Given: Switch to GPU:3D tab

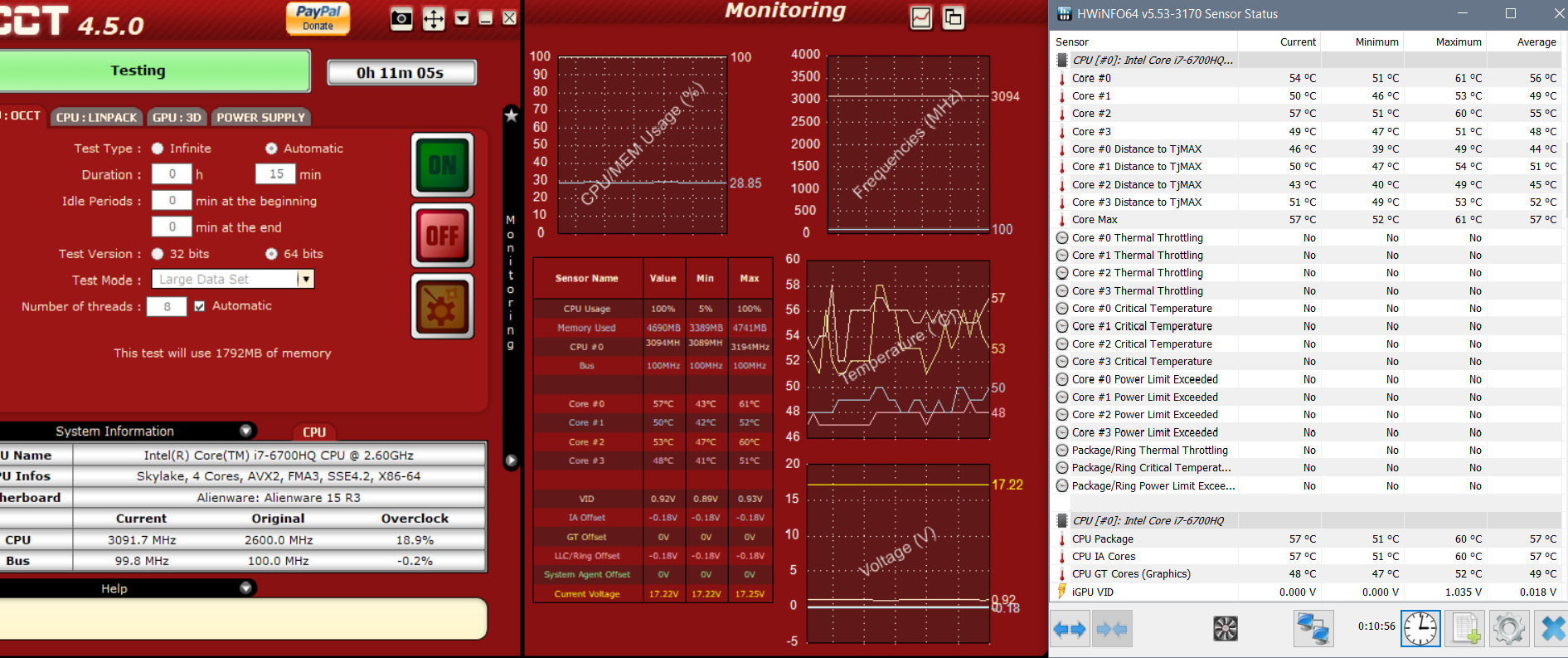Looking at the screenshot, I should tap(177, 117).
